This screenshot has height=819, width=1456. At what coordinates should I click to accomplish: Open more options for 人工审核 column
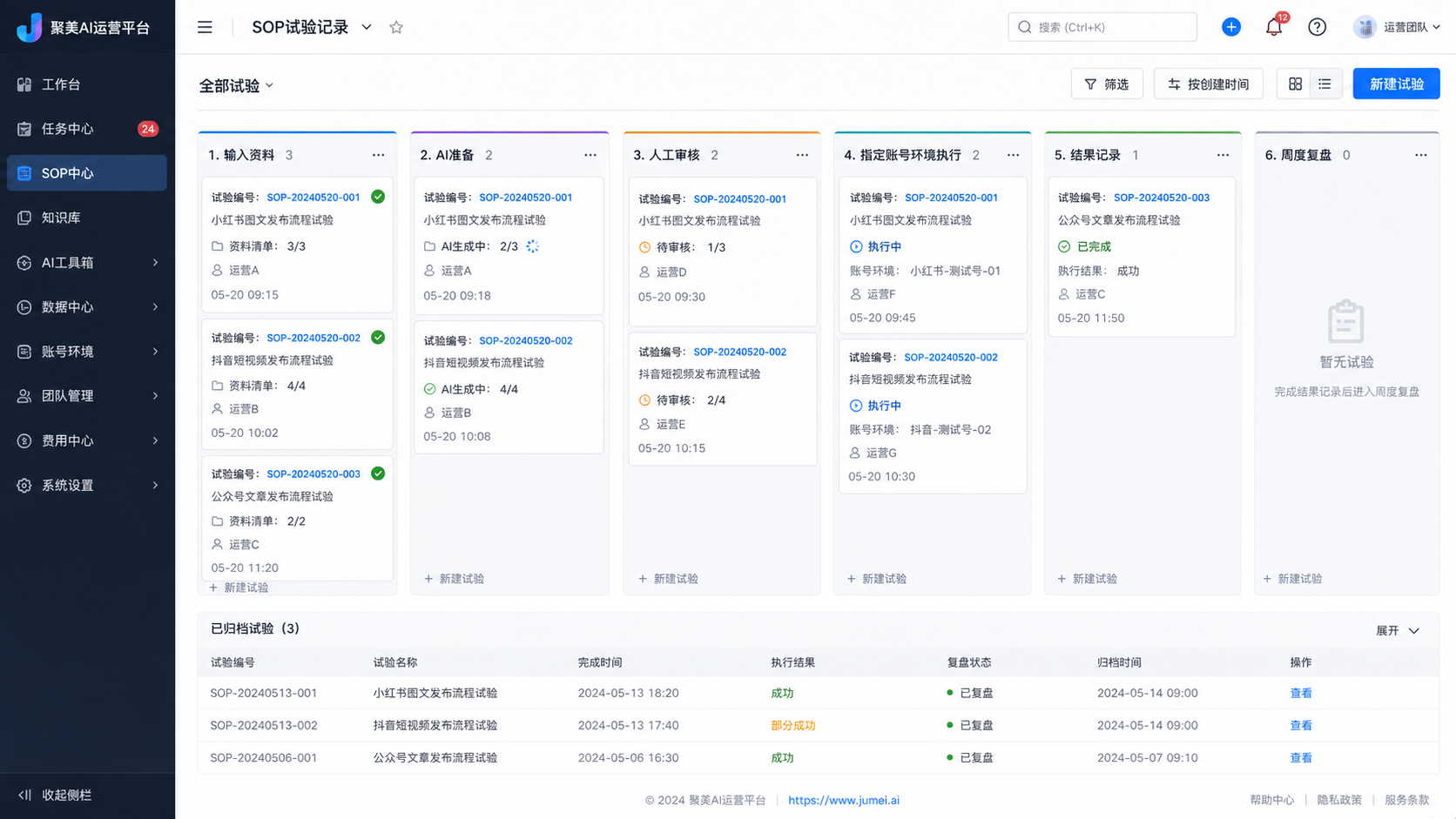click(802, 155)
